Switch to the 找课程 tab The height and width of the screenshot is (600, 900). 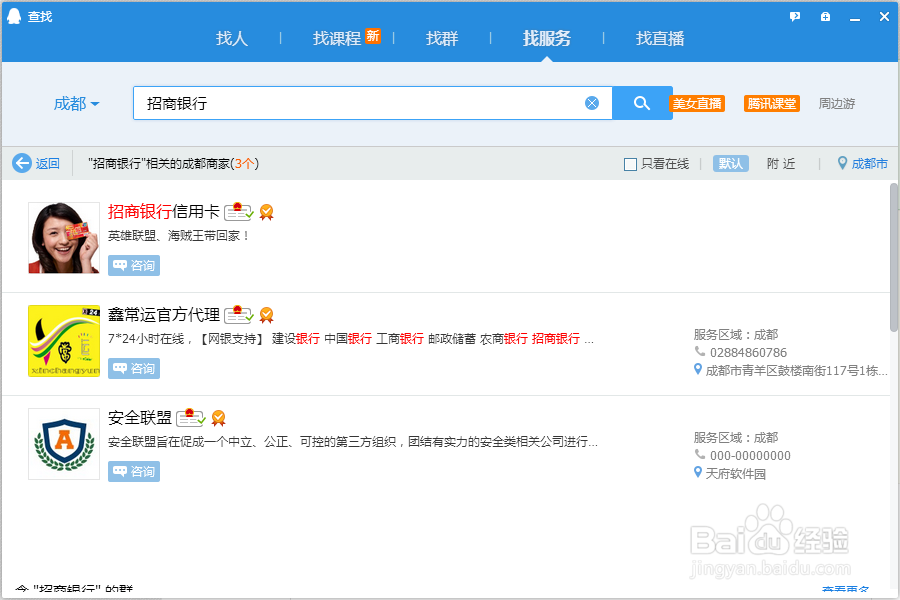pos(337,38)
